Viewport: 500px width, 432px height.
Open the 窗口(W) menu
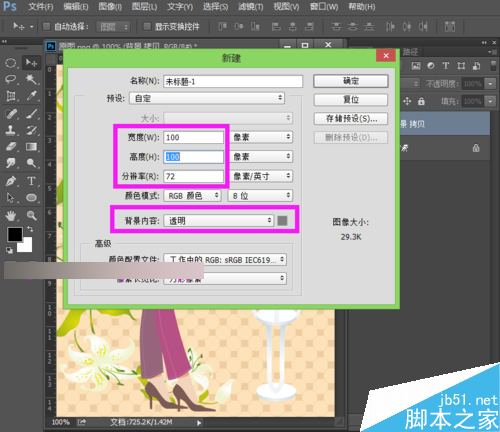pos(324,6)
